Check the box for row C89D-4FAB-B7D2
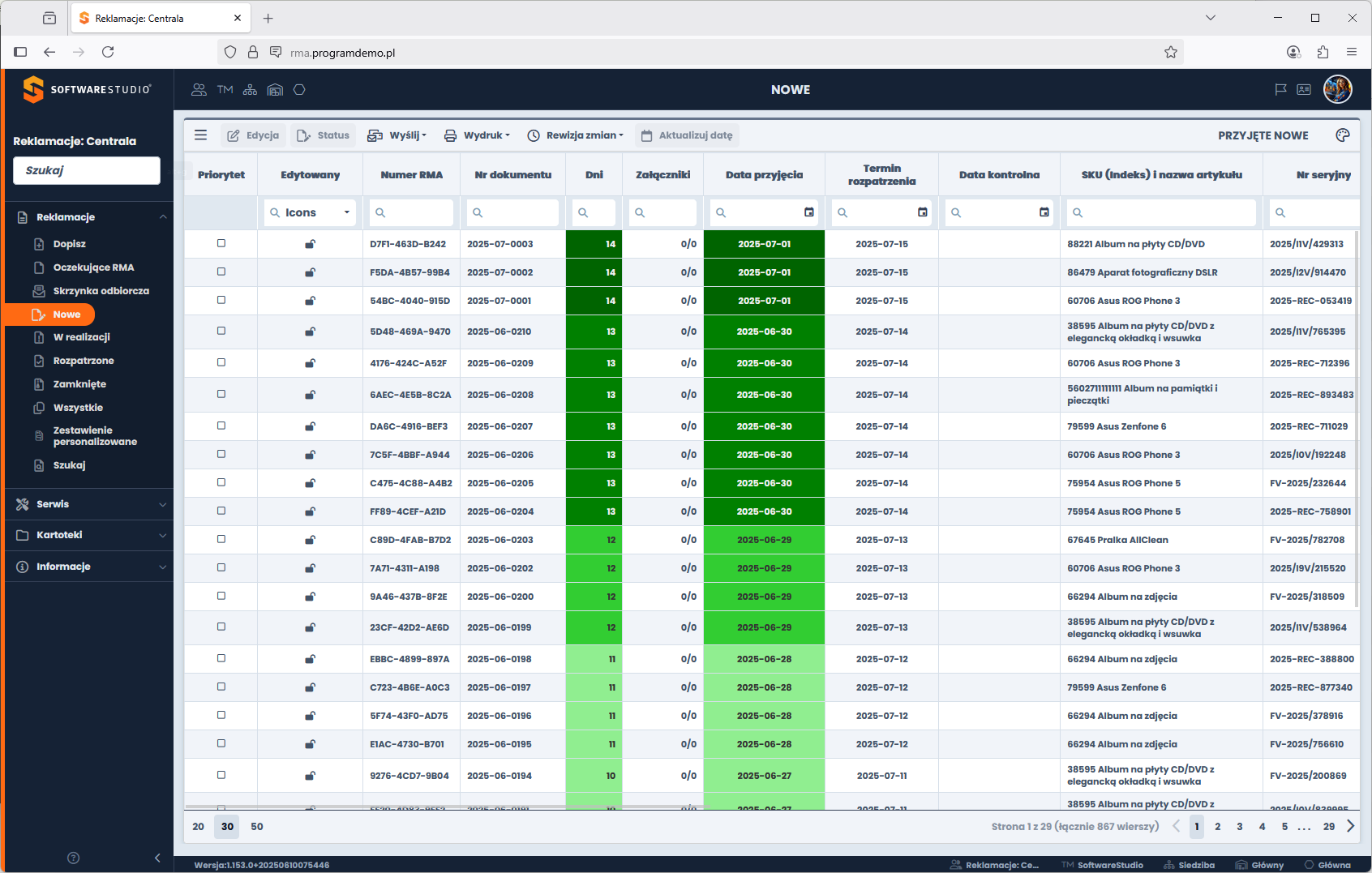This screenshot has height=873, width=1372. tap(221, 540)
